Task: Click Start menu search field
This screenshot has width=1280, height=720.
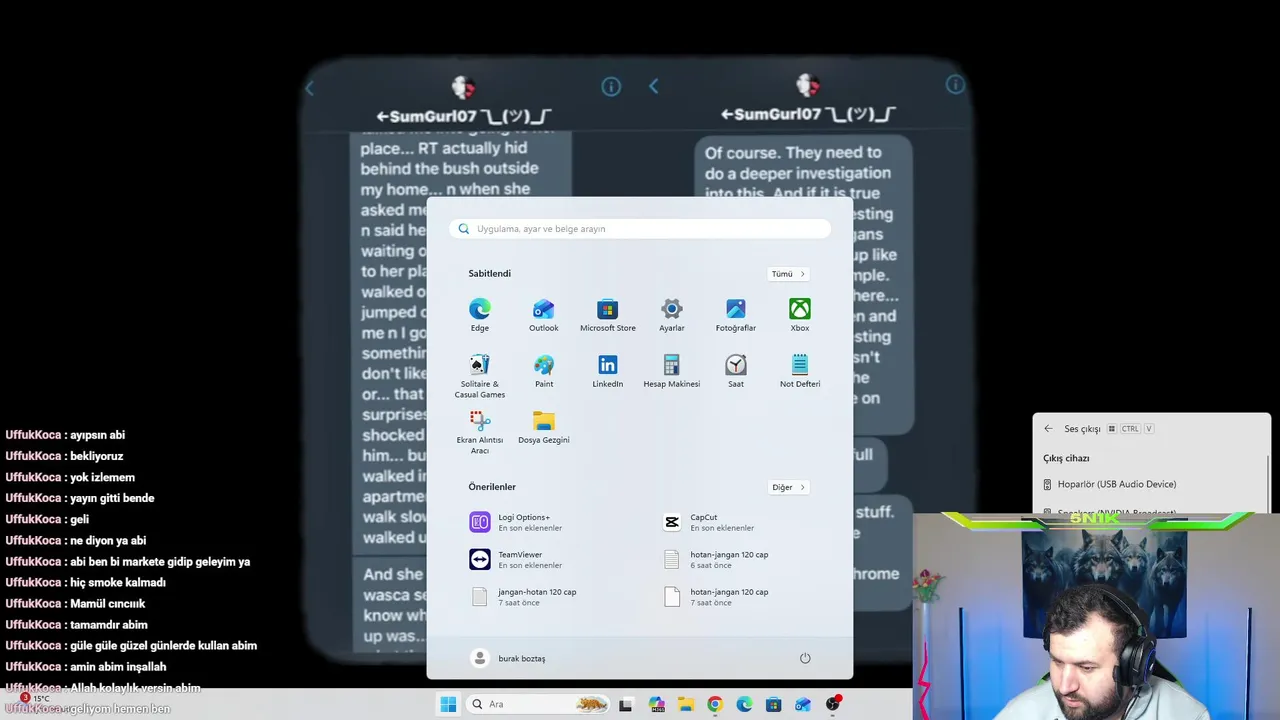Action: [x=640, y=229]
